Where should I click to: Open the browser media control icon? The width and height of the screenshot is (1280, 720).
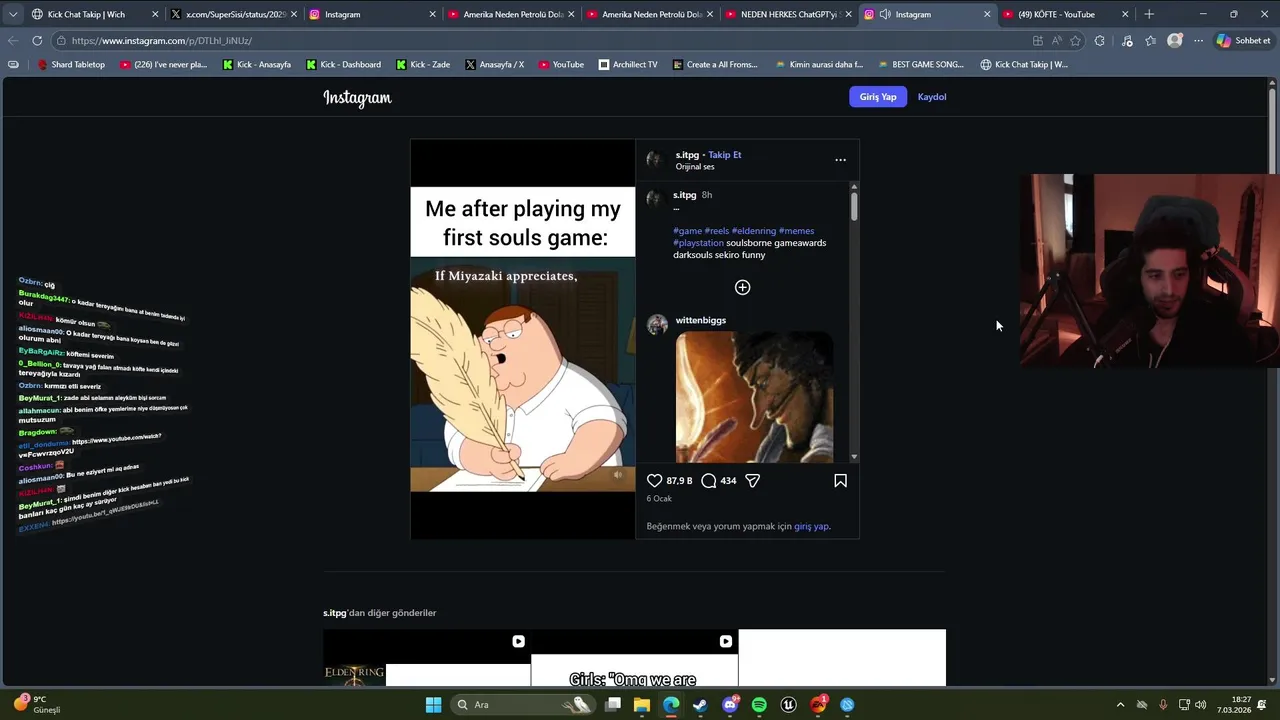tap(1127, 41)
